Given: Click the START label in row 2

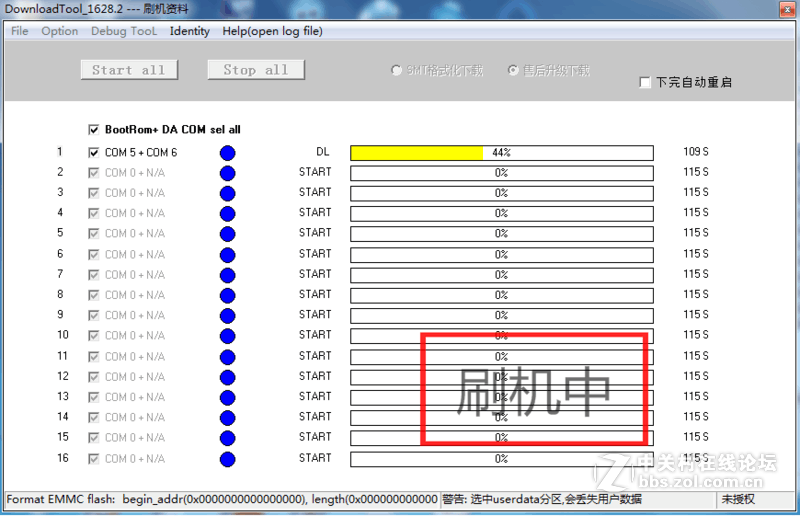Looking at the screenshot, I should 315,172.
